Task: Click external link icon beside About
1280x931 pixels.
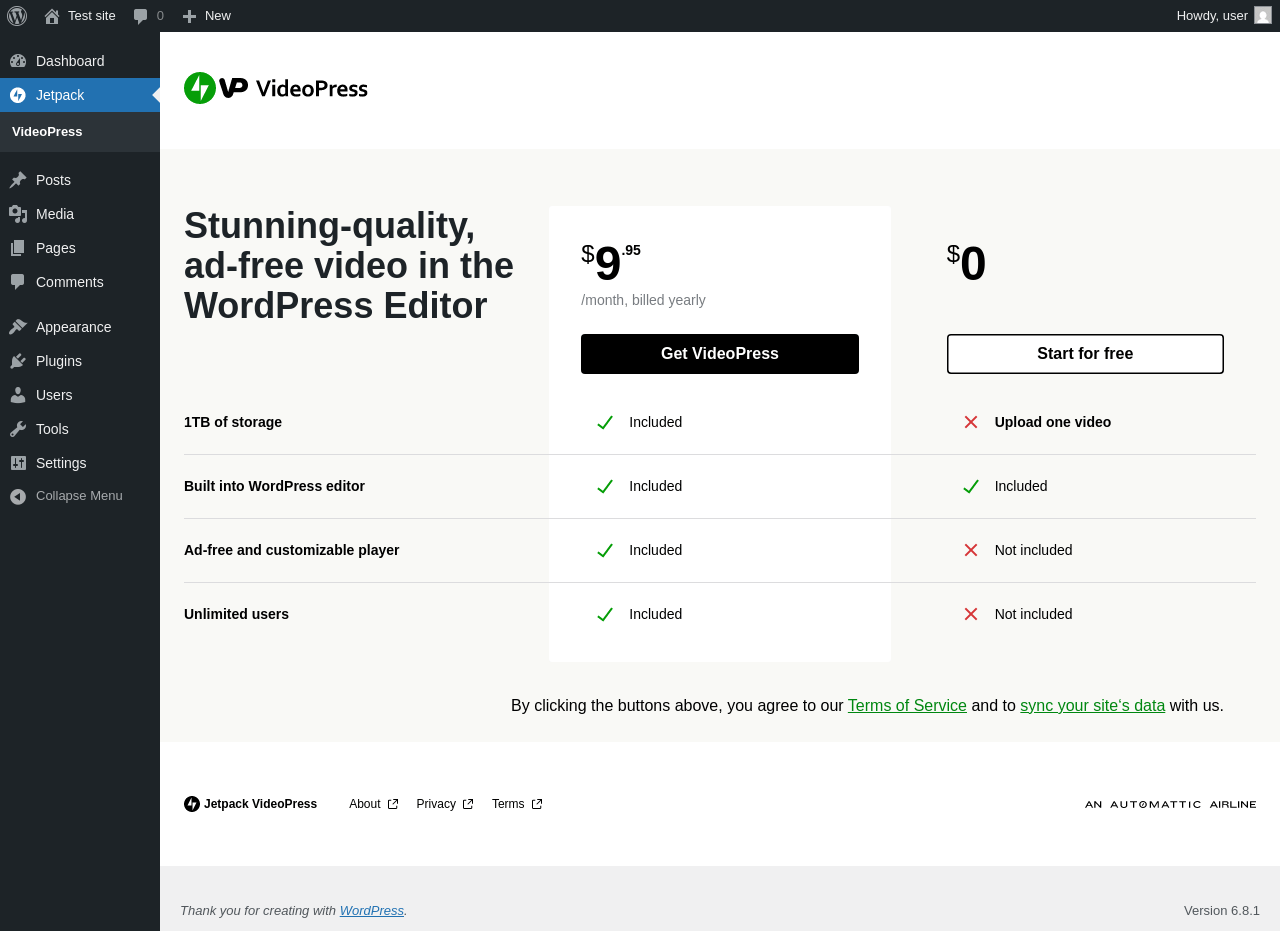Action: tap(393, 804)
